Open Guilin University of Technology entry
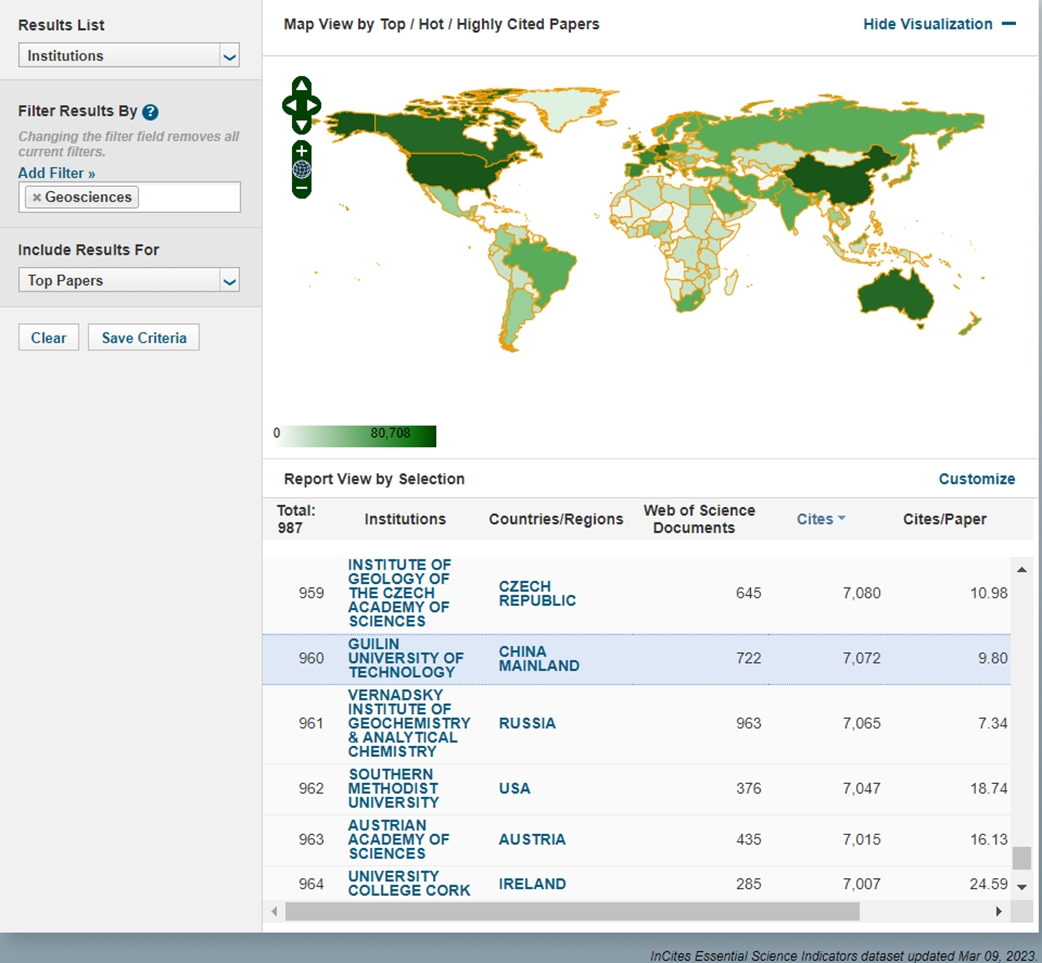Screen dimensions: 1042x963 405,658
